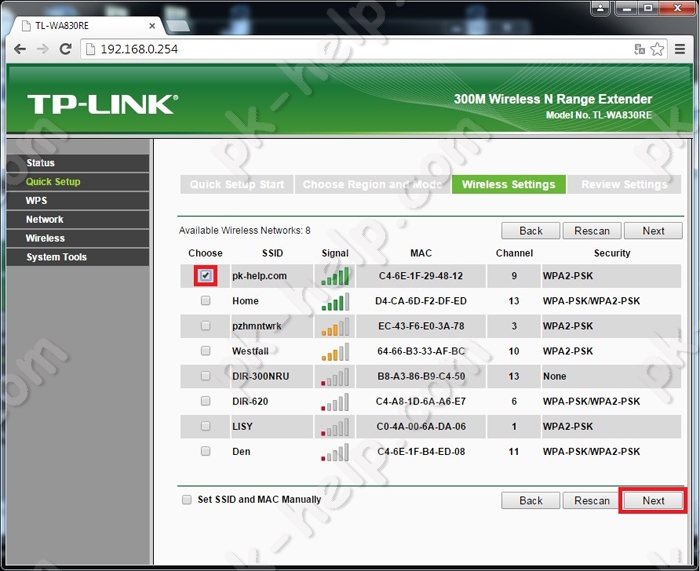The width and height of the screenshot is (700, 571).
Task: Click the pk-help.com signal strength bars
Action: coord(335,276)
